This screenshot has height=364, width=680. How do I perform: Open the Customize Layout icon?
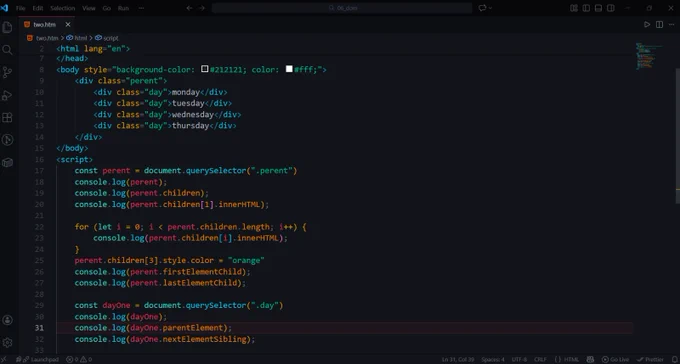point(574,8)
